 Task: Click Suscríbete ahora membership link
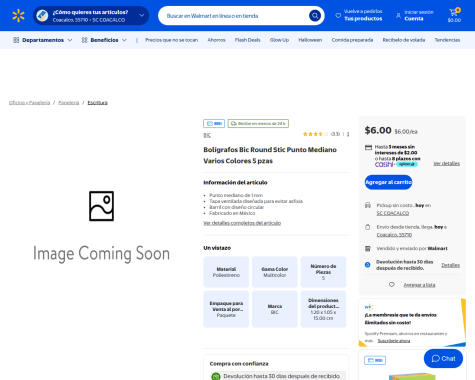coord(394,341)
